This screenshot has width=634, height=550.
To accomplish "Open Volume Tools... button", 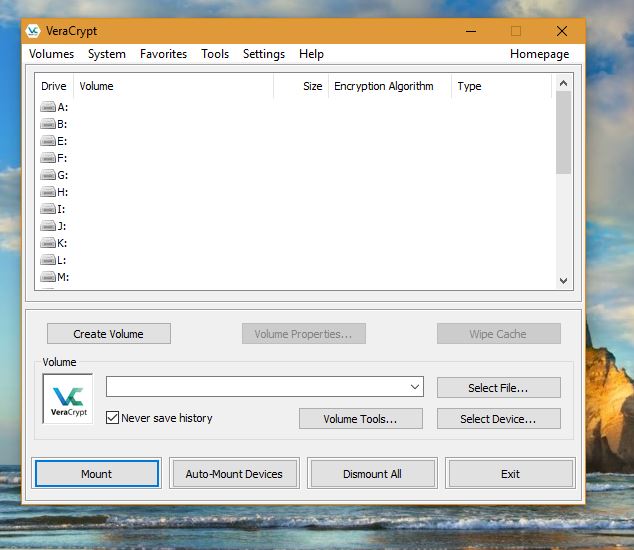I will click(x=361, y=419).
